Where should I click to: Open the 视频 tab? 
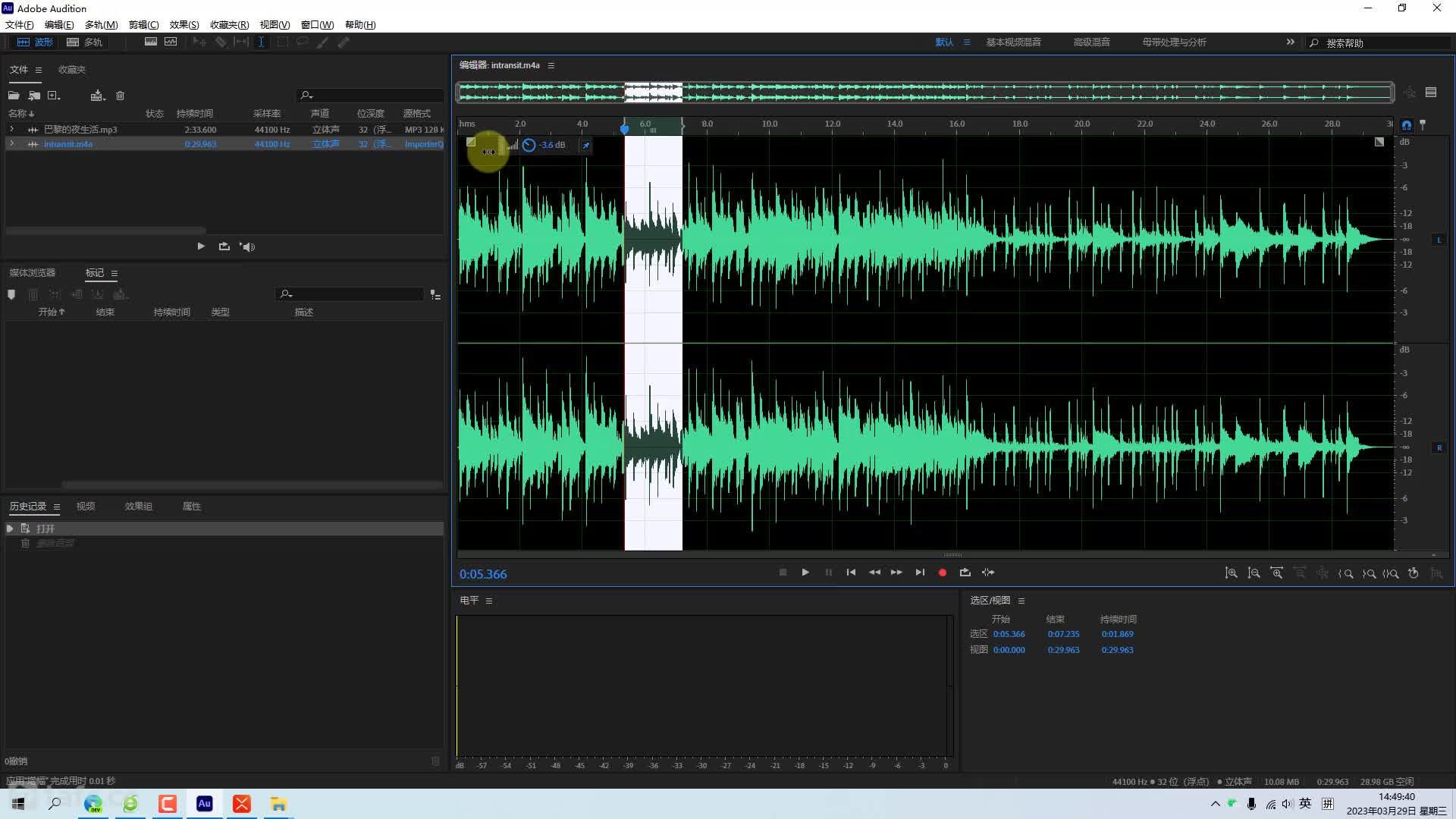[86, 507]
